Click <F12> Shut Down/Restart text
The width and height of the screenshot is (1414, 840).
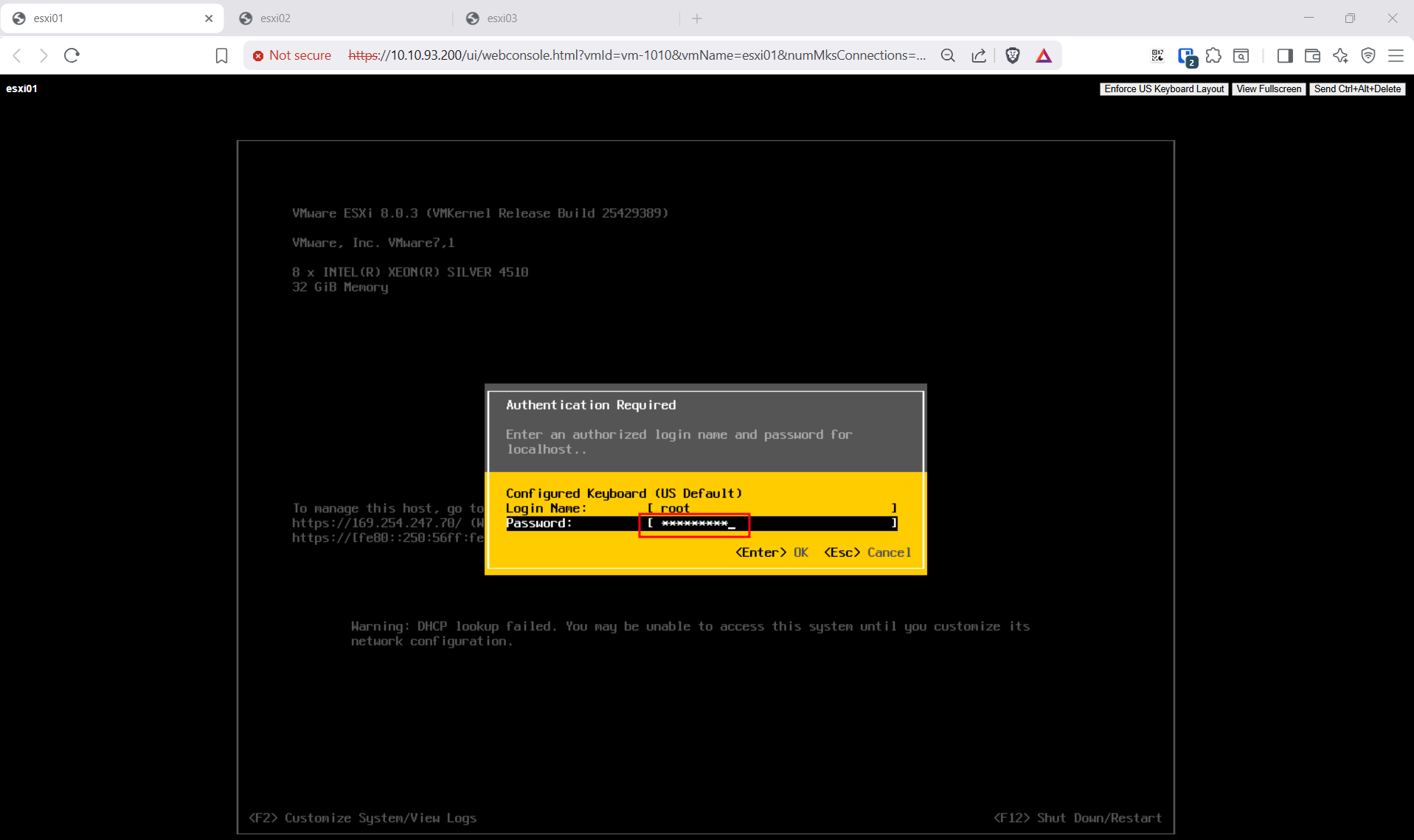pos(1078,818)
